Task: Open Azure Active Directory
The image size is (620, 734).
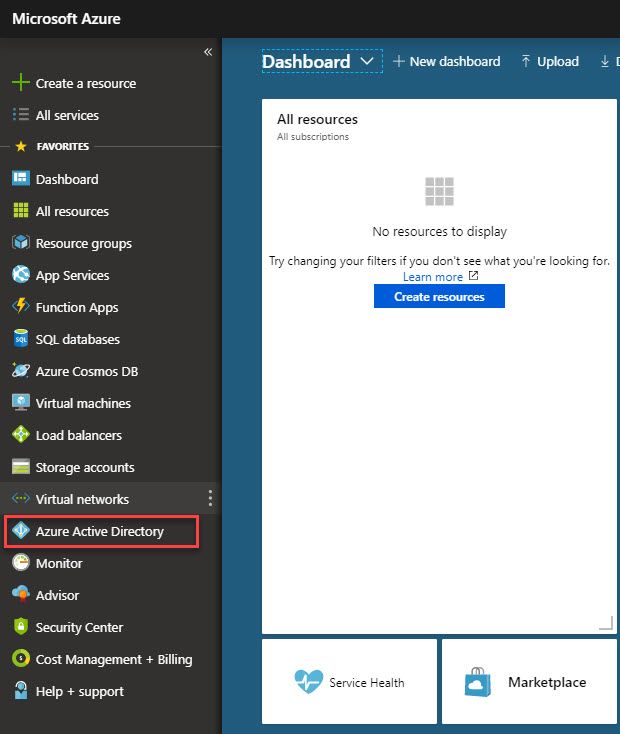Action: tap(100, 532)
